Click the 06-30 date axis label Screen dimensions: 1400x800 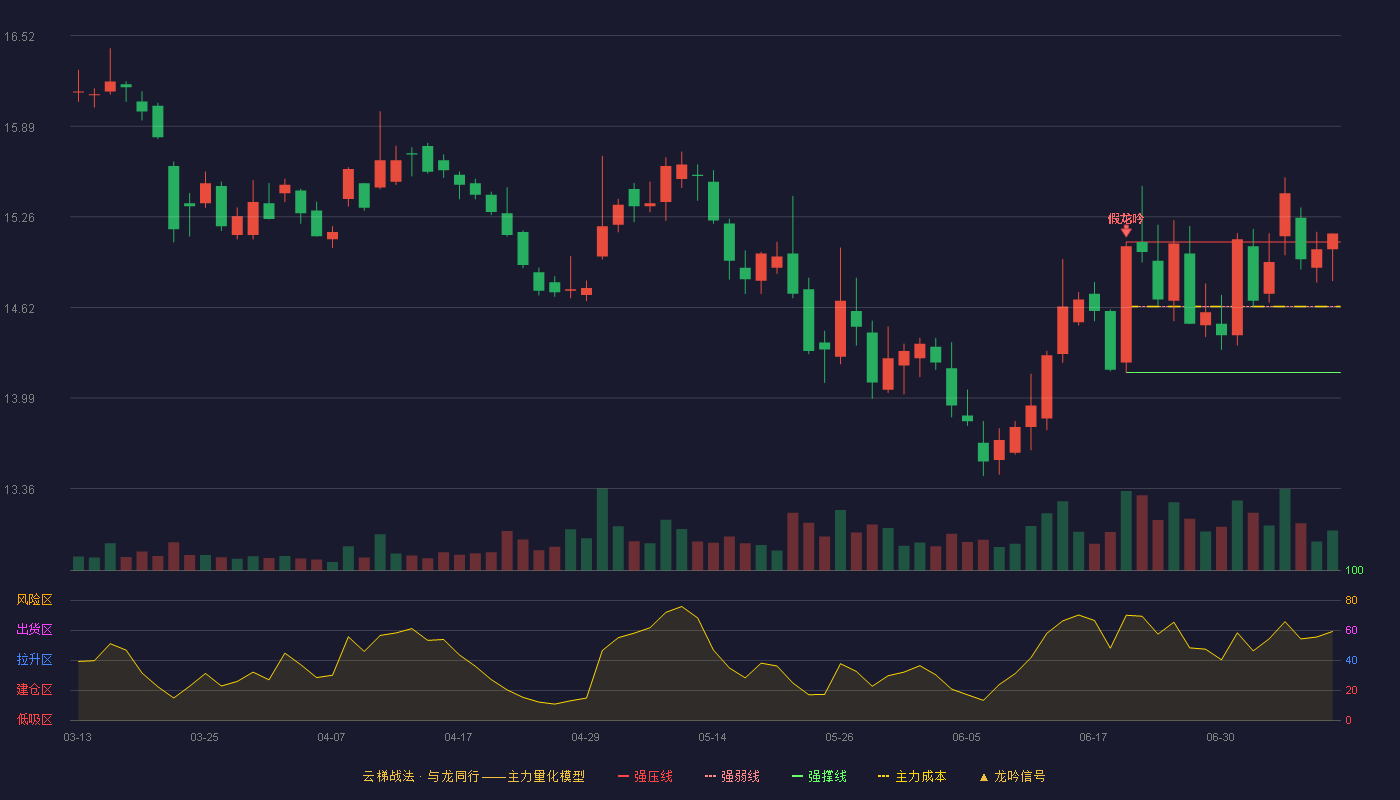[1220, 737]
